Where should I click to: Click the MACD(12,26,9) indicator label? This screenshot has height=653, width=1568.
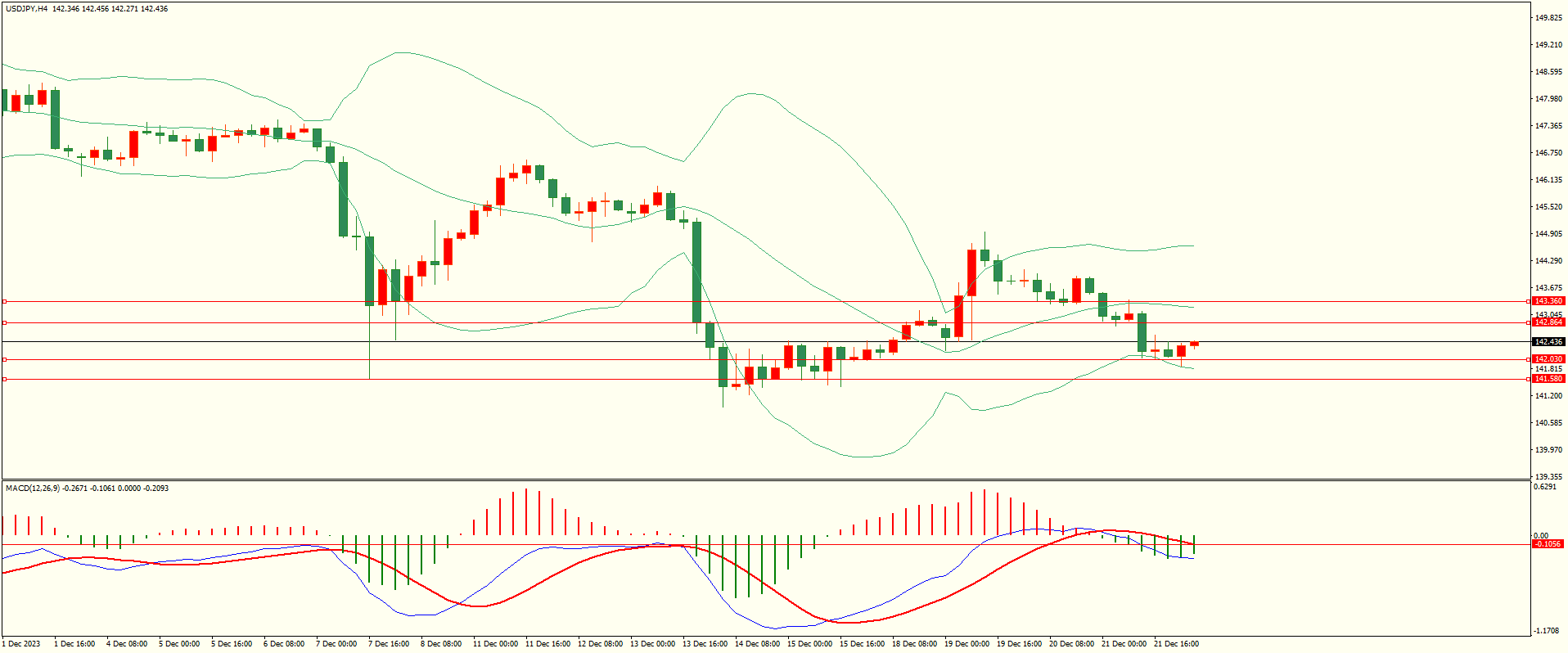(33, 489)
